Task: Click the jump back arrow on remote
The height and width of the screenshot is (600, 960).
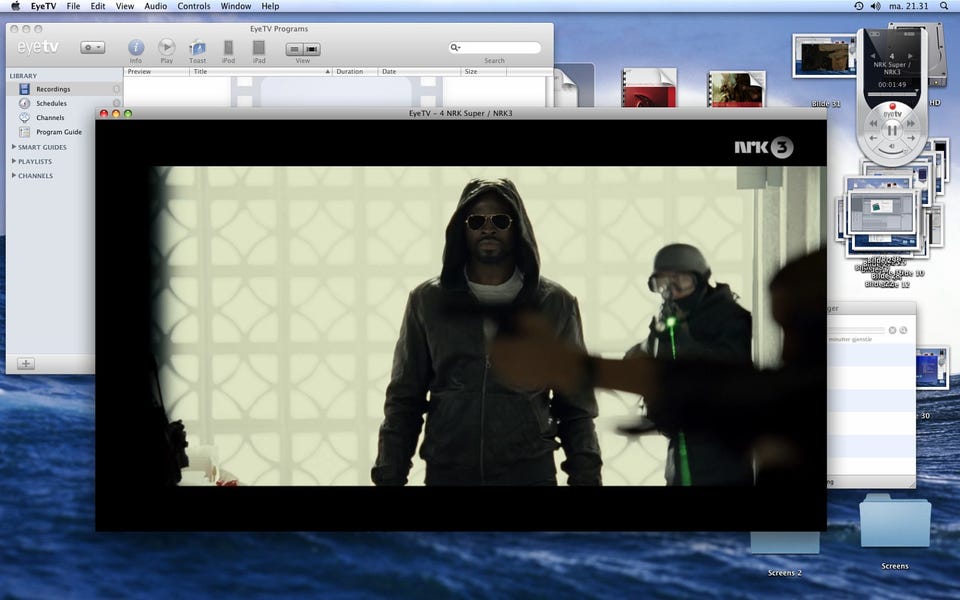Action: [874, 138]
